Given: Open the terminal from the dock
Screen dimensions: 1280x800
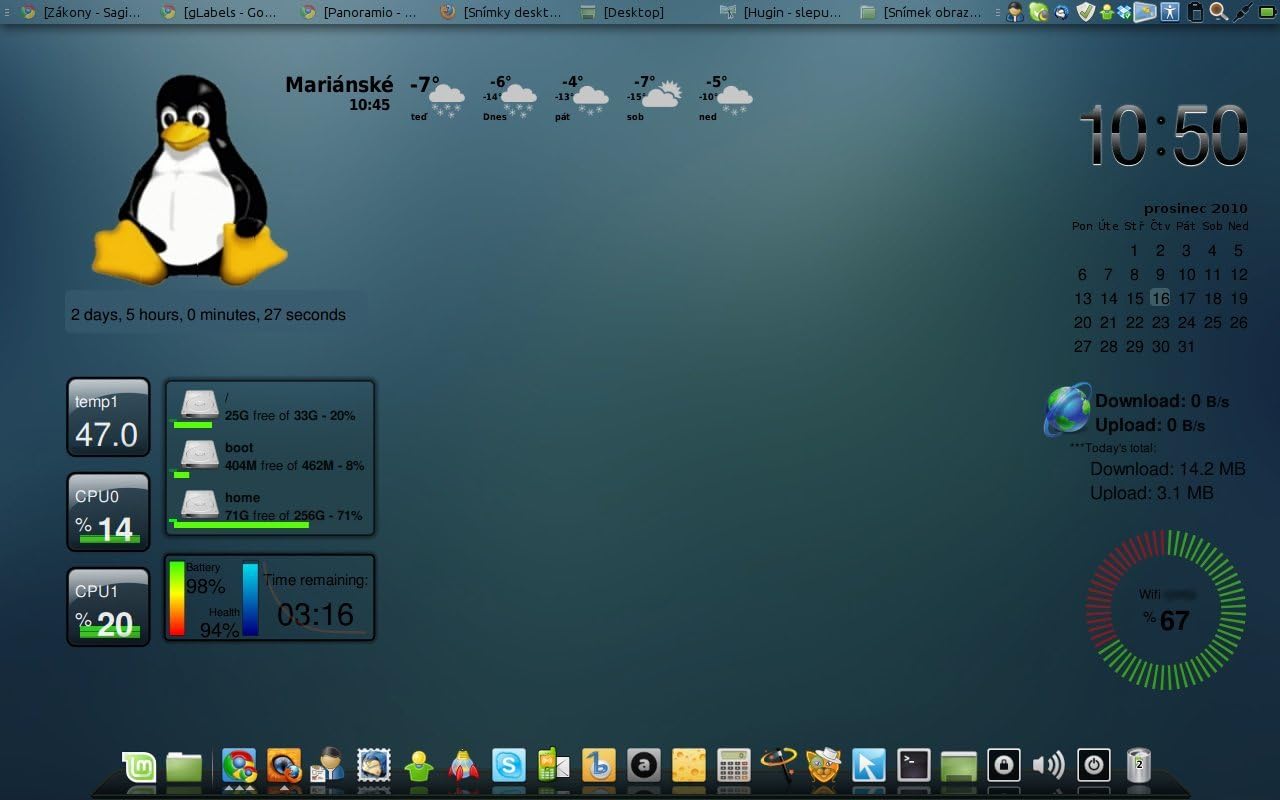Looking at the screenshot, I should (x=914, y=765).
